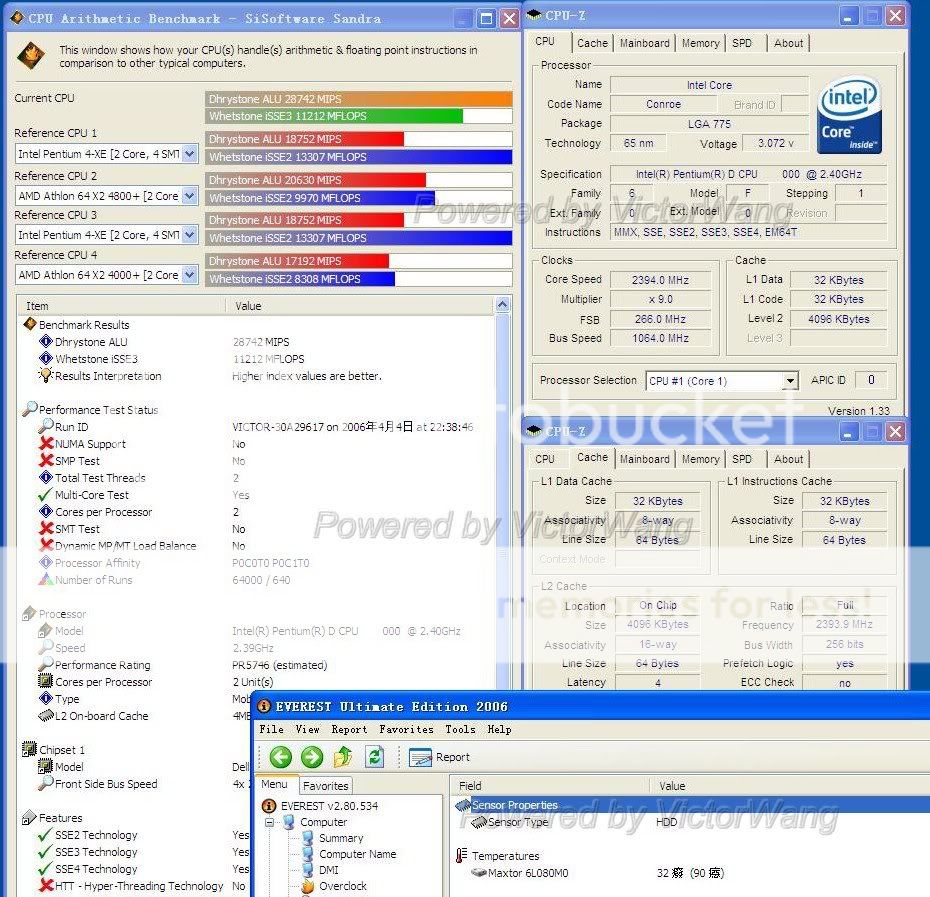
Task: Open the Reference CPU 2 dropdown
Action: (189, 196)
